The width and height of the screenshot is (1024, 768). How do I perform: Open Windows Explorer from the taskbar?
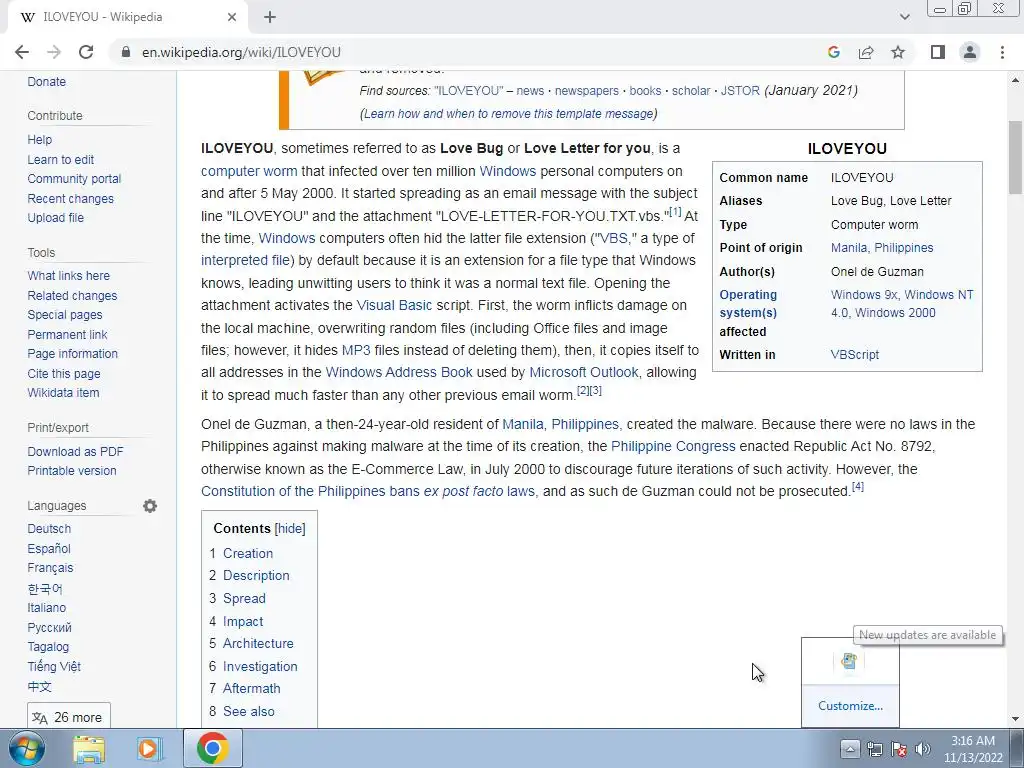coord(89,748)
